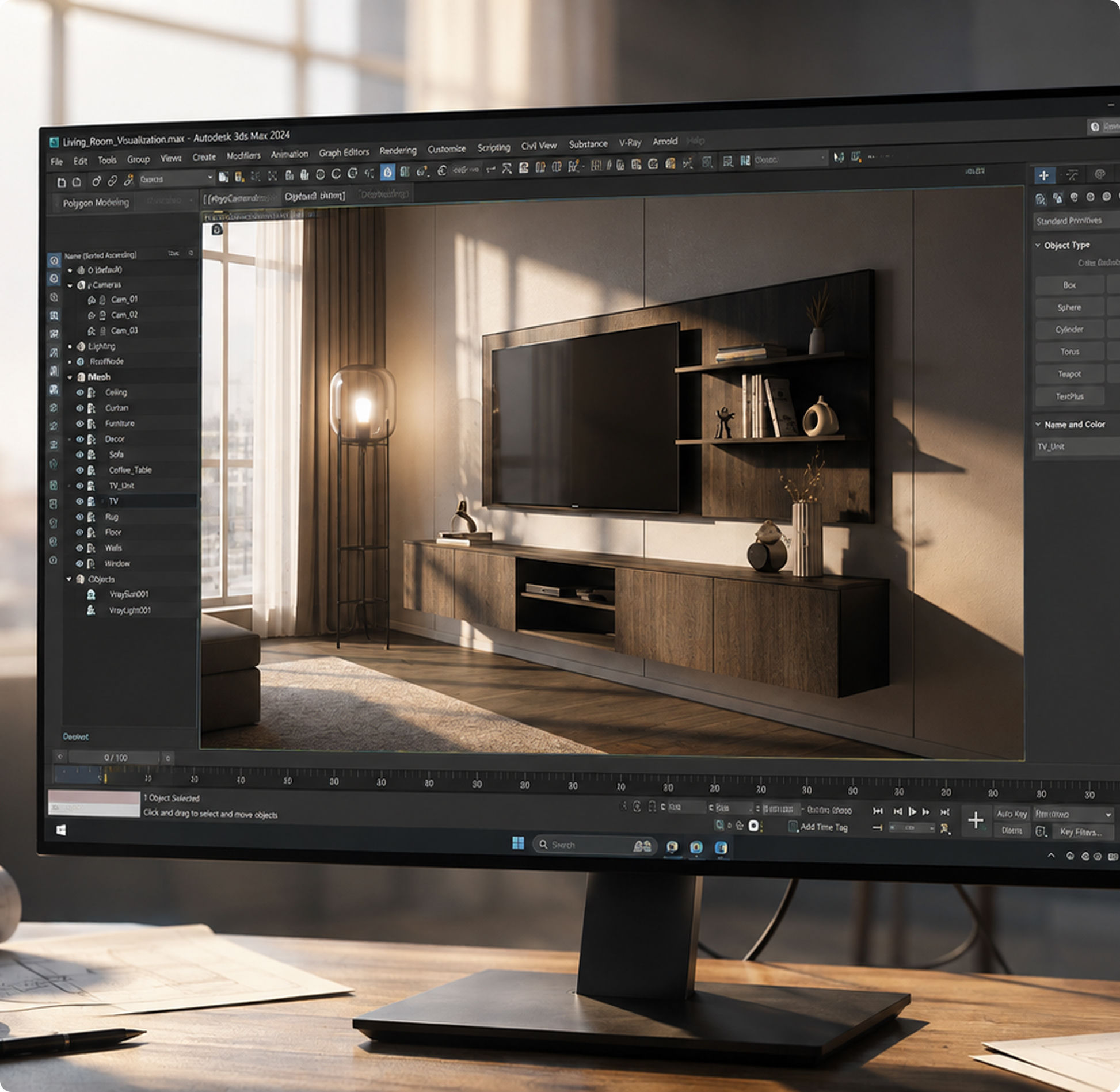Collapse the Name and Color rollout
Viewport: 1120px width, 1092px height.
[x=1038, y=424]
